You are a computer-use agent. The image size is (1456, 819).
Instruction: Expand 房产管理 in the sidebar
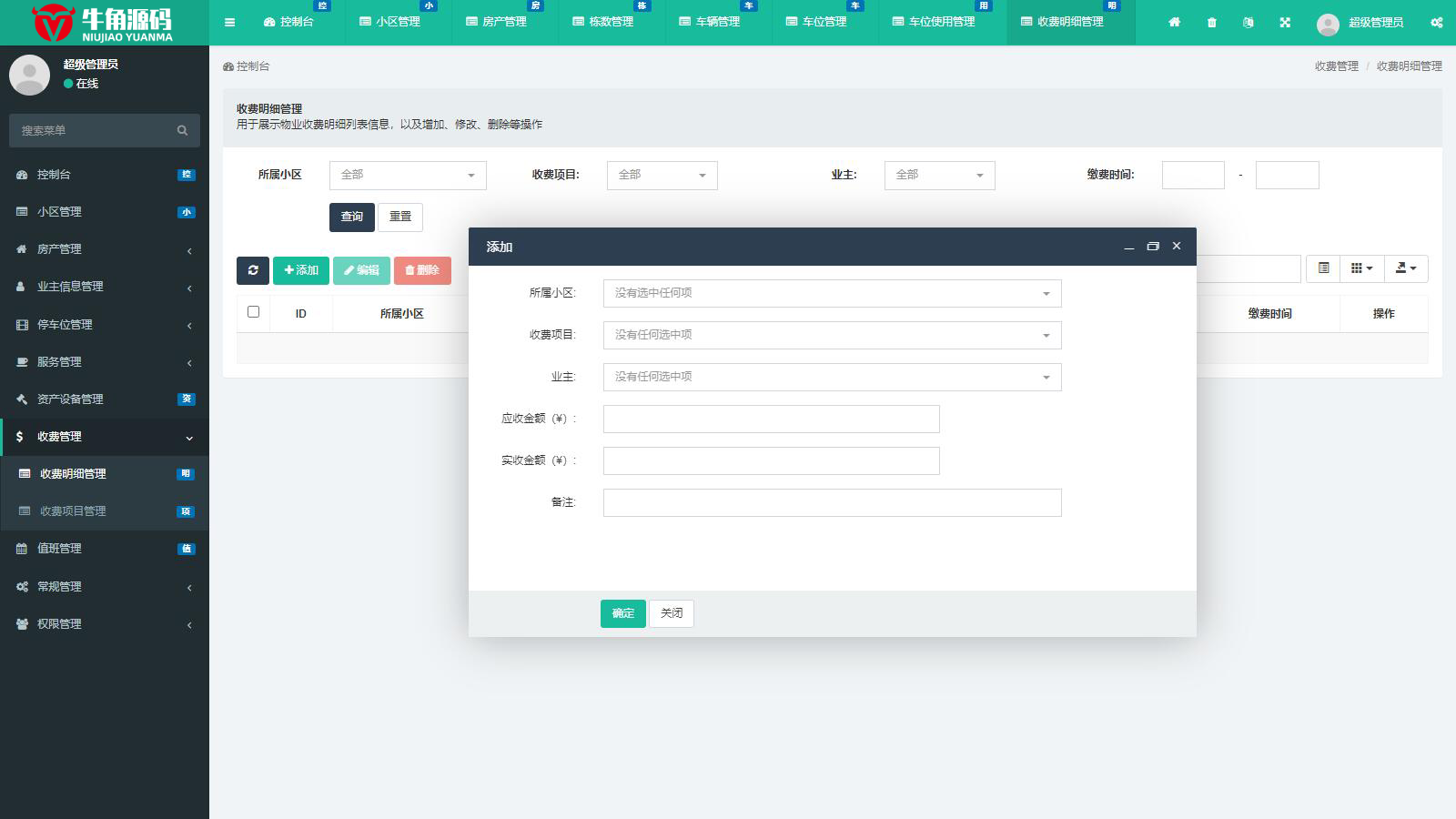click(x=105, y=249)
